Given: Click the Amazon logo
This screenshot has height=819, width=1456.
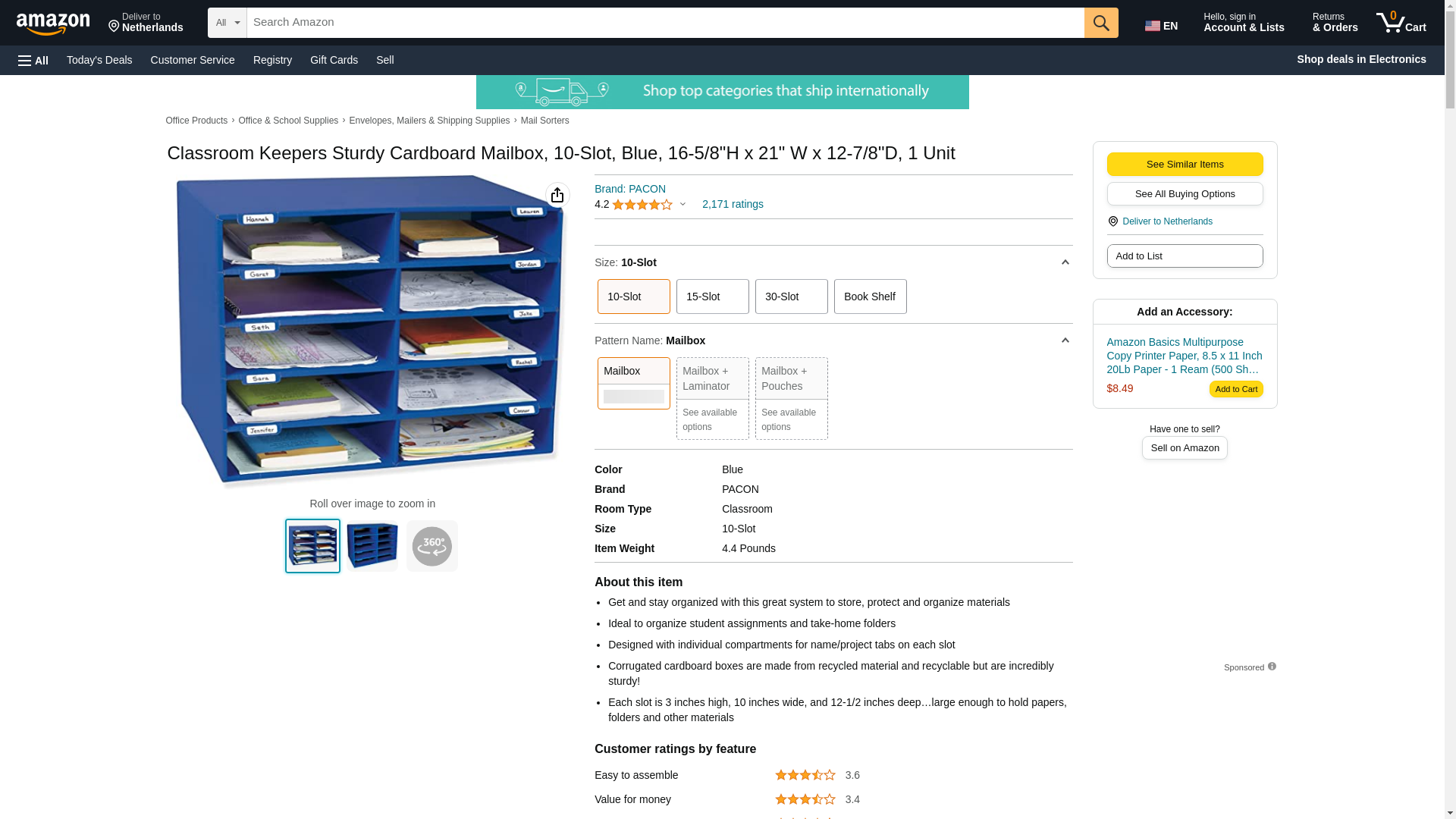Looking at the screenshot, I should point(53,24).
